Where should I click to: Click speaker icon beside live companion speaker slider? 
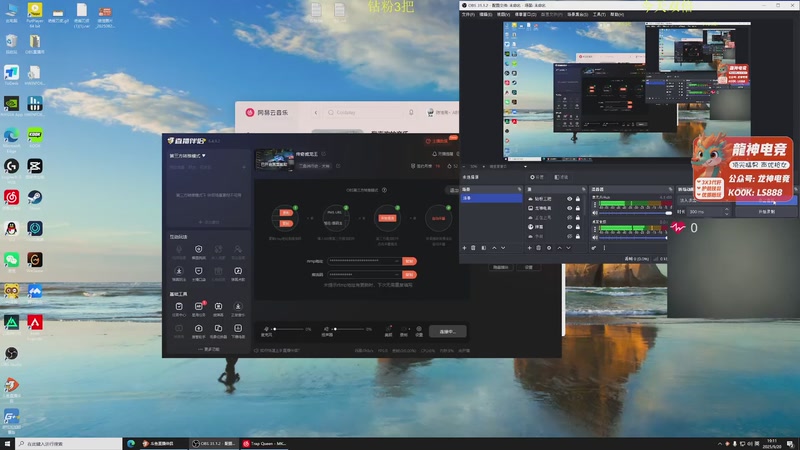327,329
